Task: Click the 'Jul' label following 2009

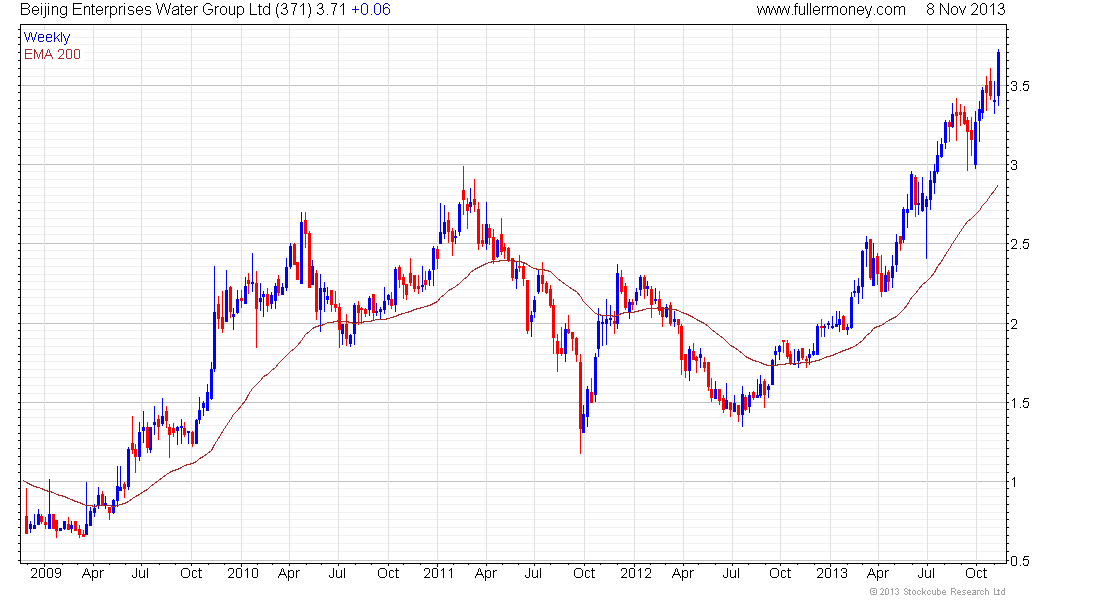Action: click(140, 573)
